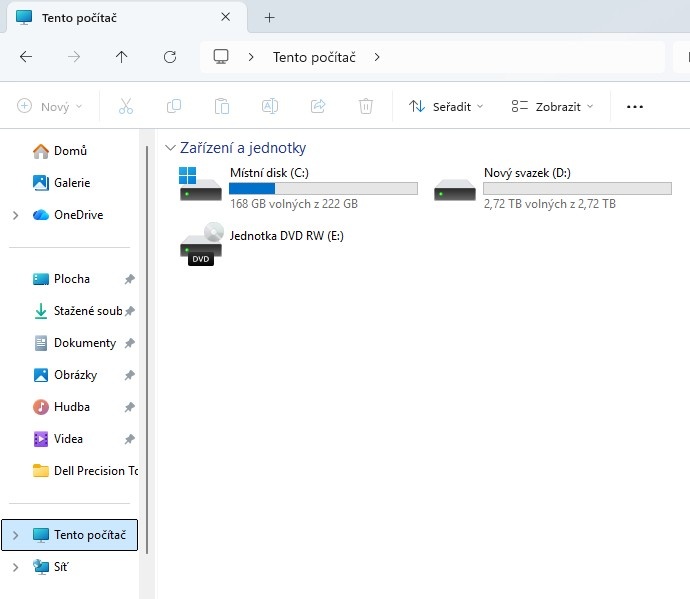Click the Rename icon in toolbar

pos(270,106)
